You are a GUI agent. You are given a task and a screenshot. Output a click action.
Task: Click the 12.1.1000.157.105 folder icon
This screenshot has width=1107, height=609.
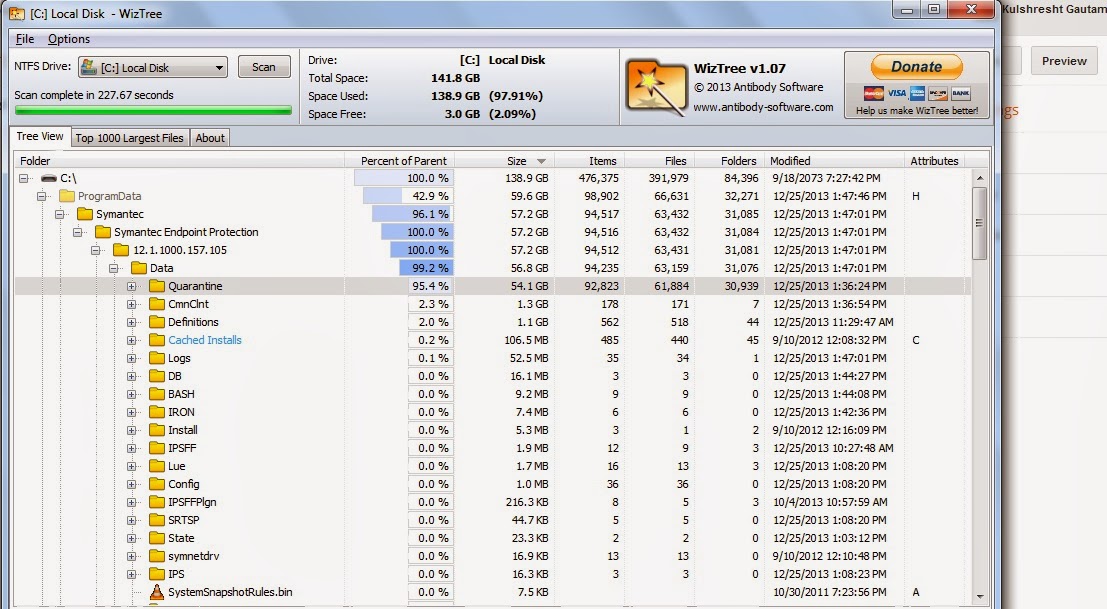click(121, 250)
